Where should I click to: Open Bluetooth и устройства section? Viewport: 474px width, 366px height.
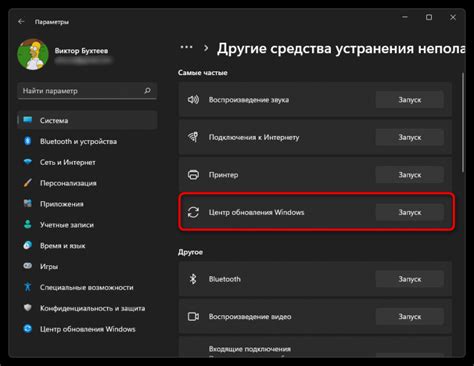click(x=87, y=141)
